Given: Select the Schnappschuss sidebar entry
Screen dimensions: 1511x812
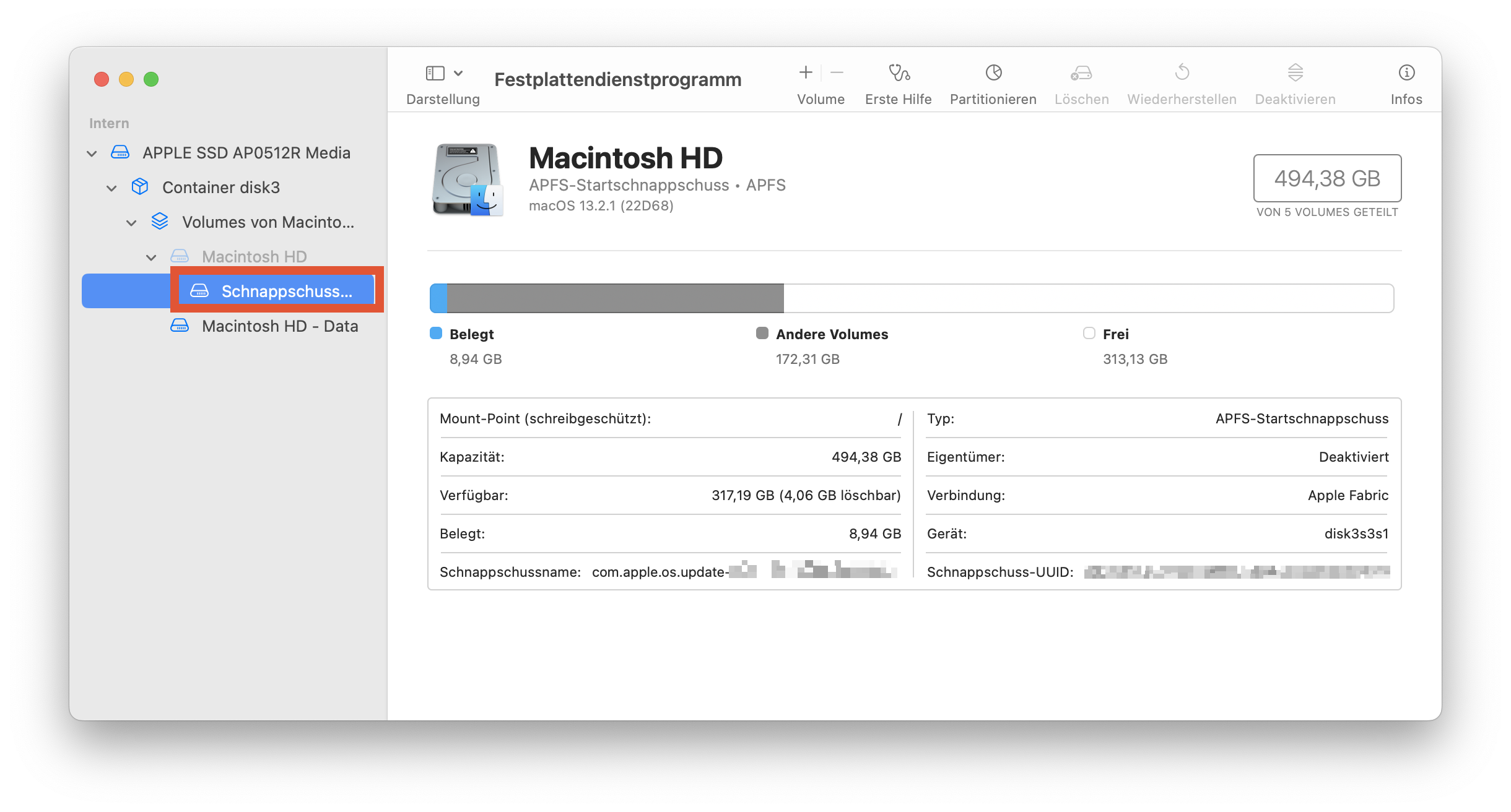Looking at the screenshot, I should pyautogui.click(x=286, y=292).
